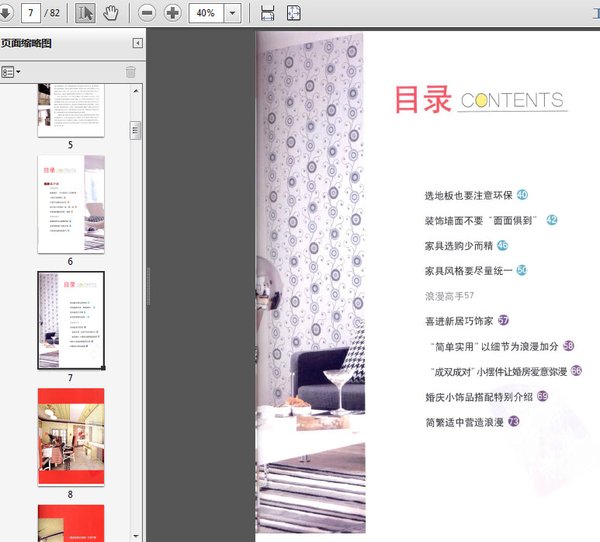The width and height of the screenshot is (600, 542).
Task: Delete selected page with trash icon
Action: pos(130,72)
